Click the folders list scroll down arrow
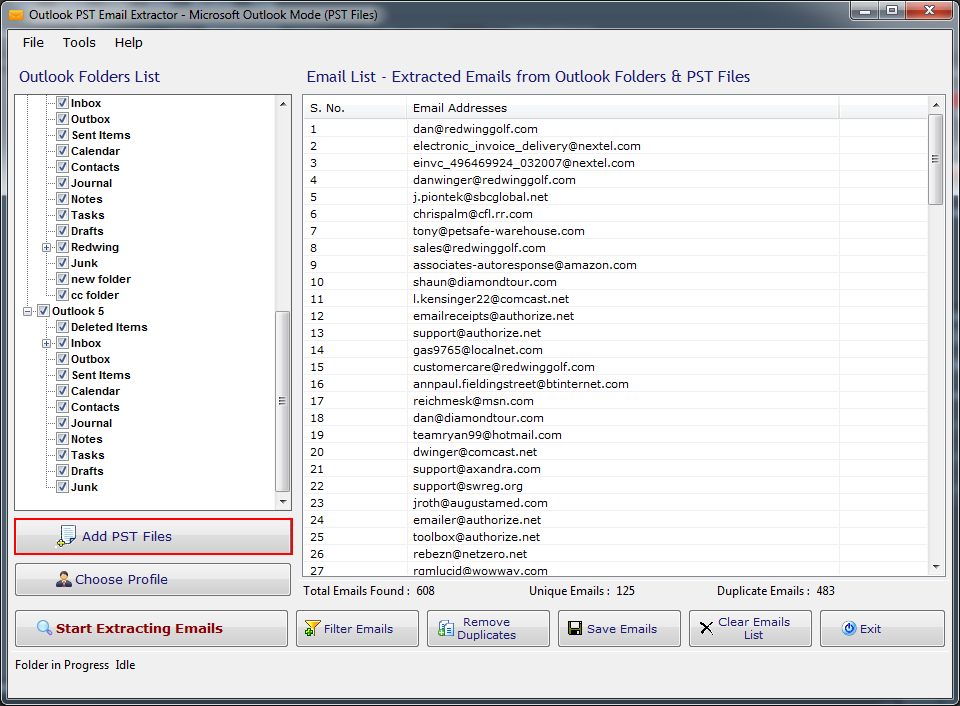The height and width of the screenshot is (706, 960). pos(283,501)
